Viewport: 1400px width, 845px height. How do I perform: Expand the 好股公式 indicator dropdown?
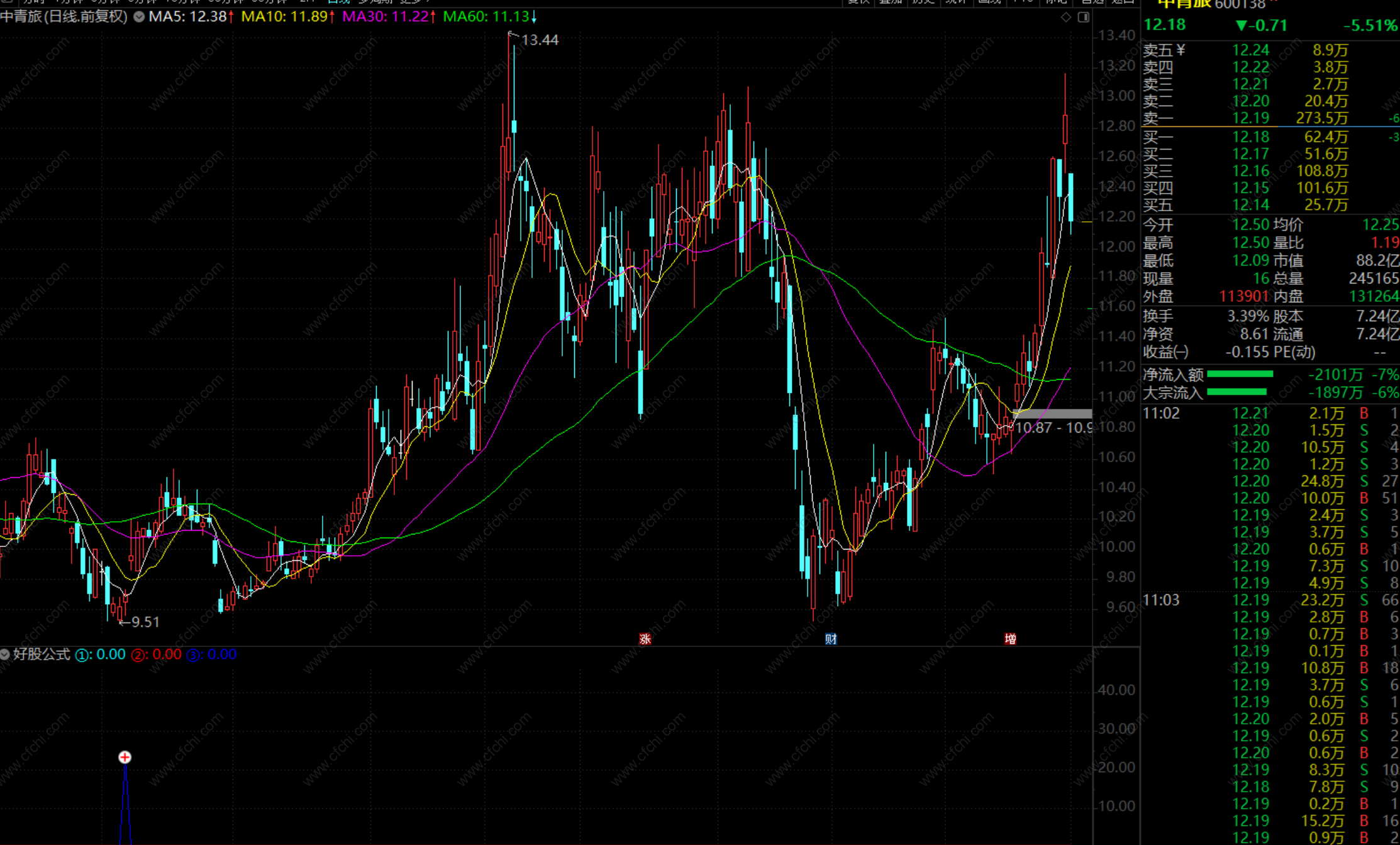5,654
